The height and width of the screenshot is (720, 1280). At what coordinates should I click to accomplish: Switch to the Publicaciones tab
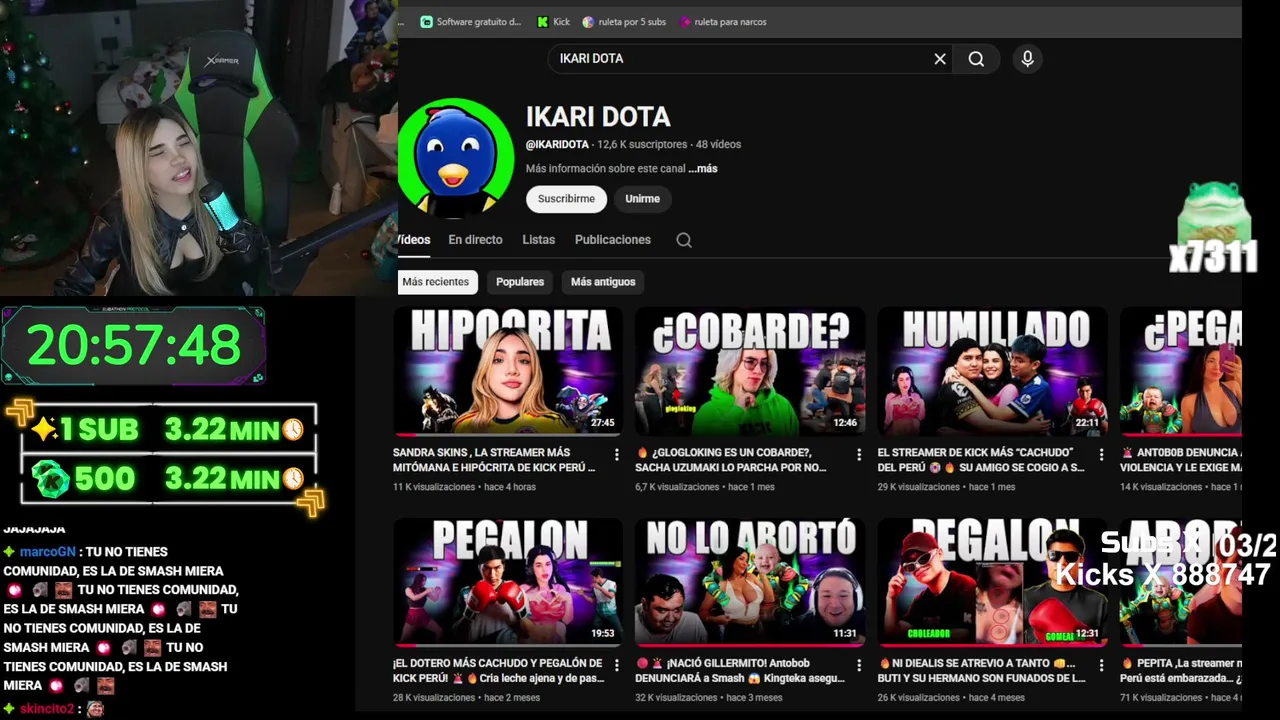[x=613, y=240]
